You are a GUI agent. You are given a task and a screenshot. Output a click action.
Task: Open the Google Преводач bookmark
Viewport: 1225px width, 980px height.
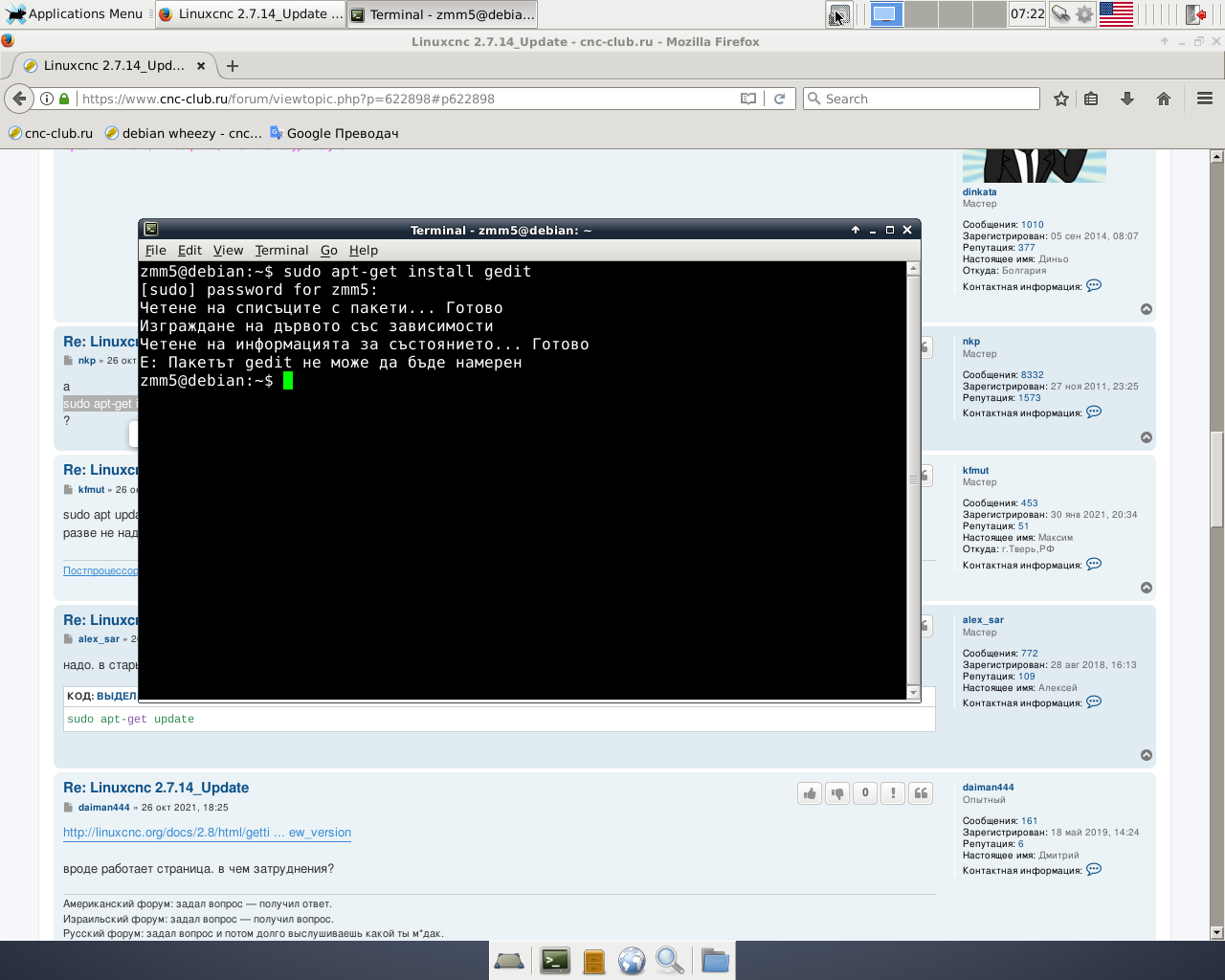(334, 133)
